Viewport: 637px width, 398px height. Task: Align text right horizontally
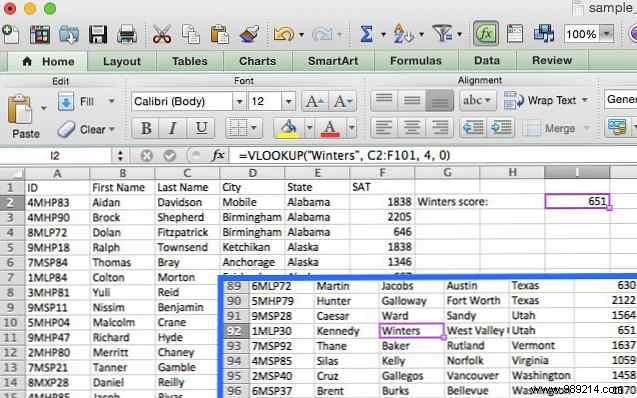tap(440, 128)
